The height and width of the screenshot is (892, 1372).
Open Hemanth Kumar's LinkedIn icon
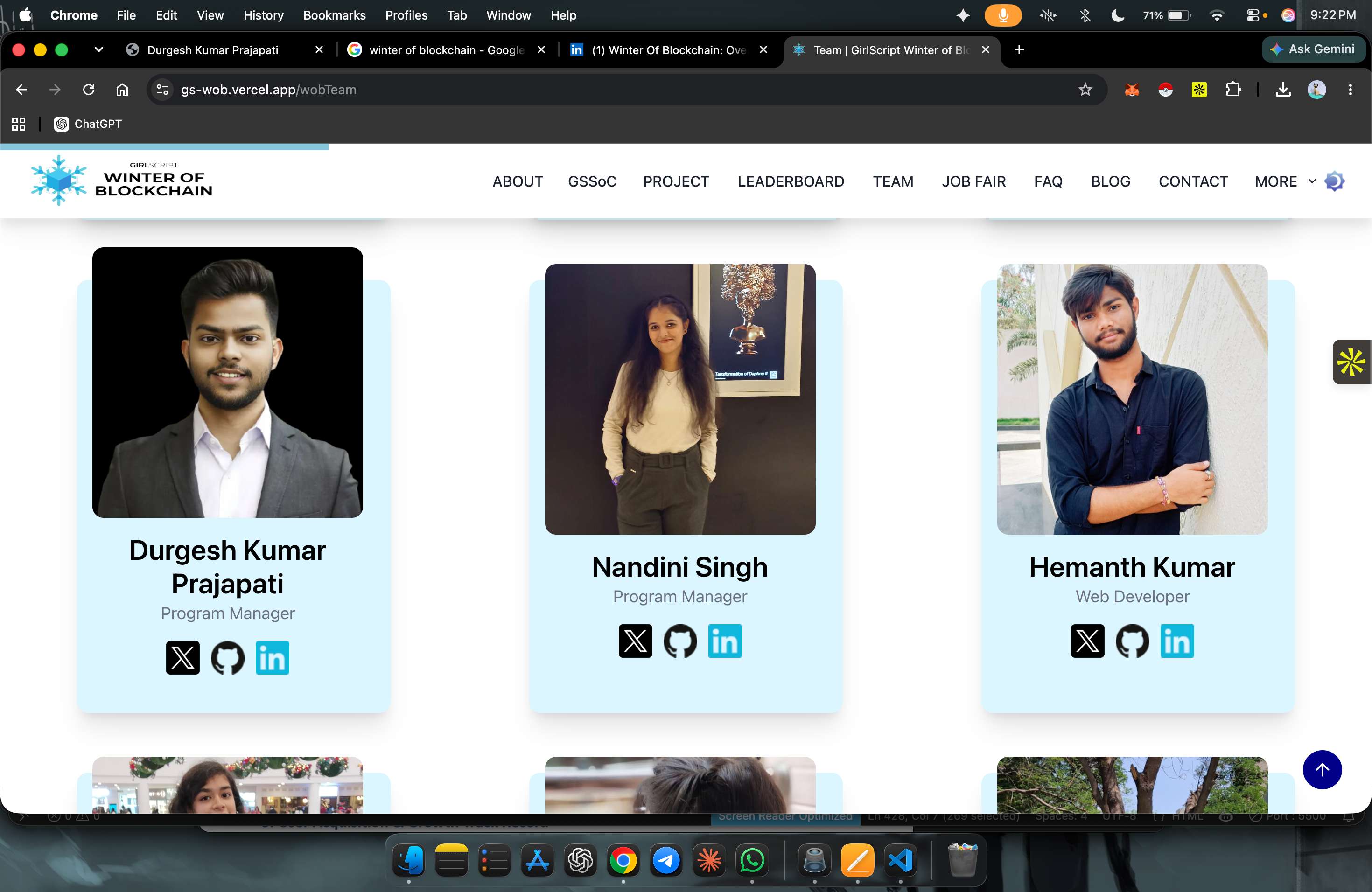pyautogui.click(x=1177, y=641)
